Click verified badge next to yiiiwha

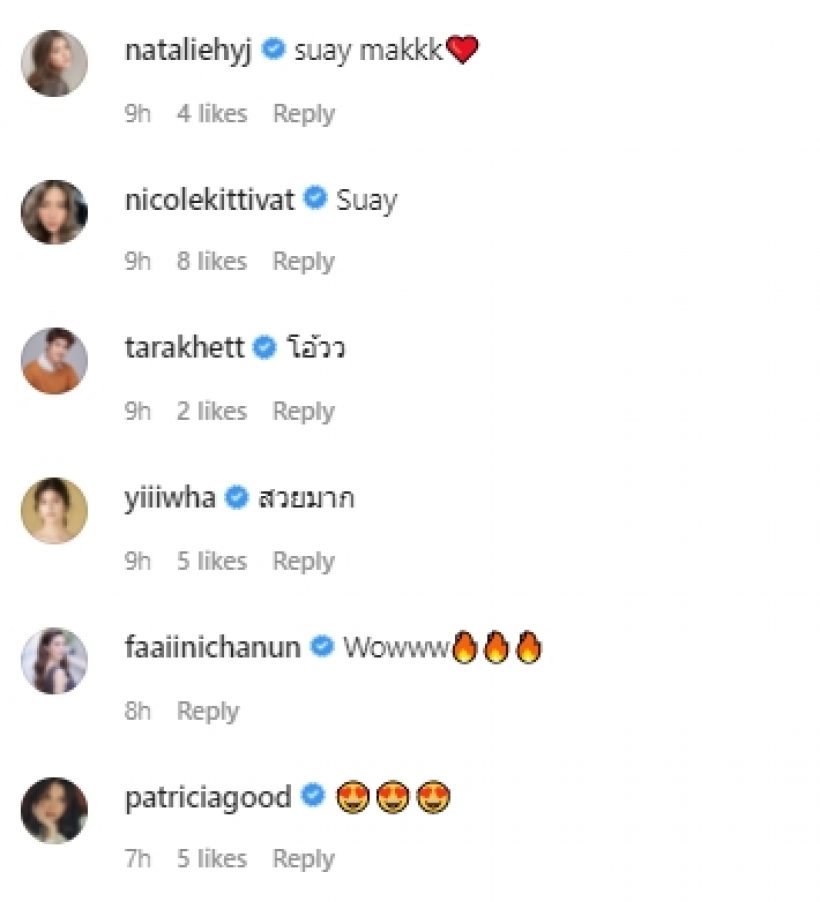[236, 497]
